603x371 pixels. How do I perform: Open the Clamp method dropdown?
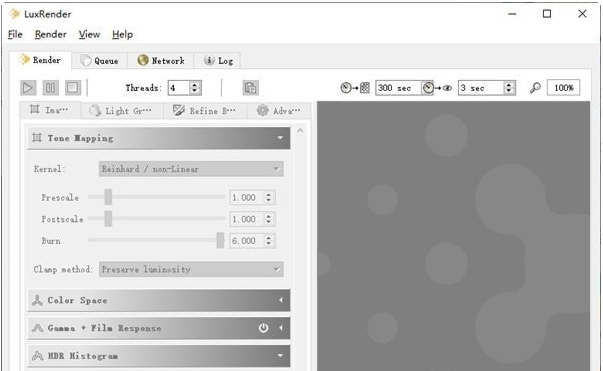point(191,269)
